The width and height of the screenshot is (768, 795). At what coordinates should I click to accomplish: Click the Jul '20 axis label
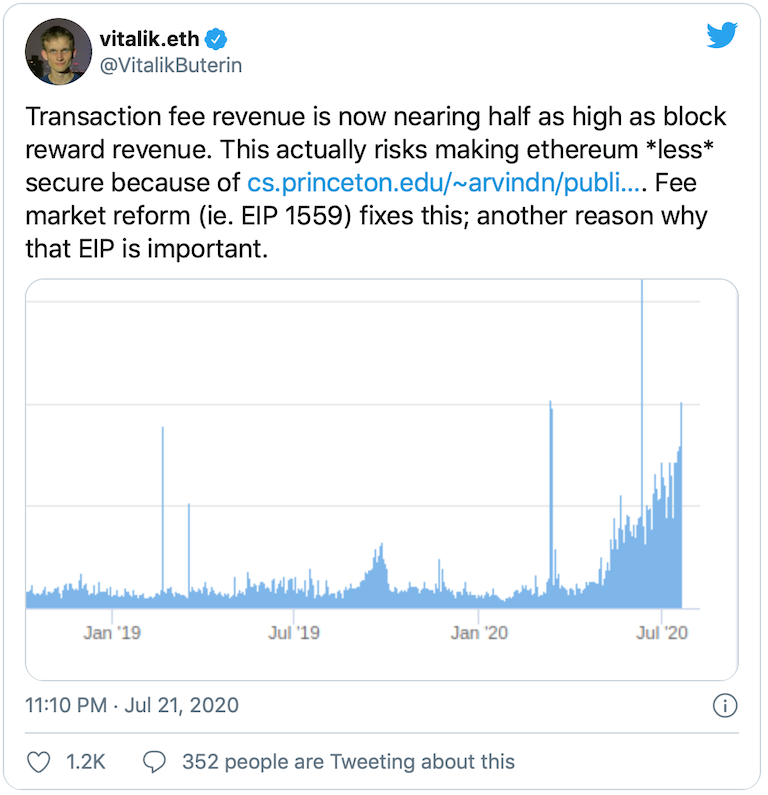[662, 632]
